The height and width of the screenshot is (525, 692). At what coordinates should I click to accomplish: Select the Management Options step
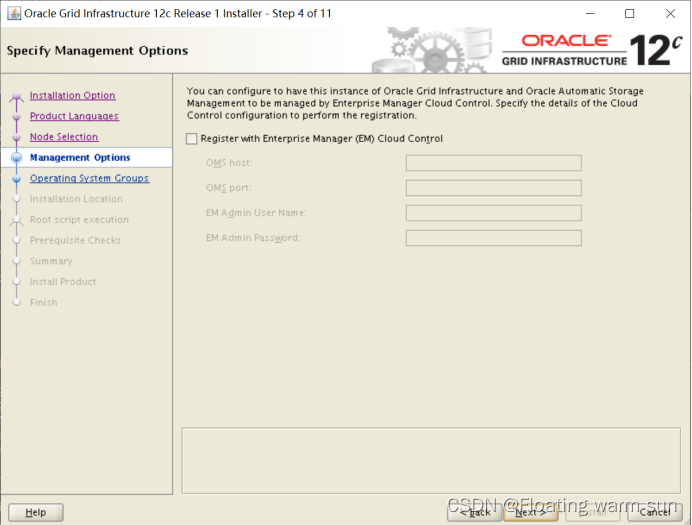point(80,158)
